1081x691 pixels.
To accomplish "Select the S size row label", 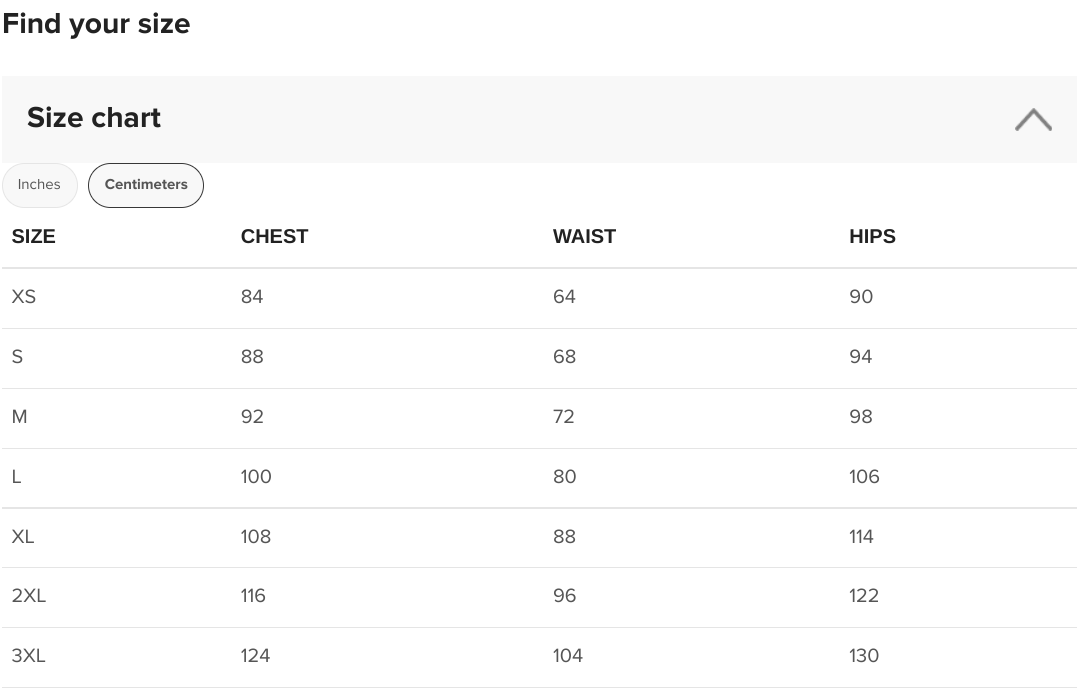I will 17,357.
